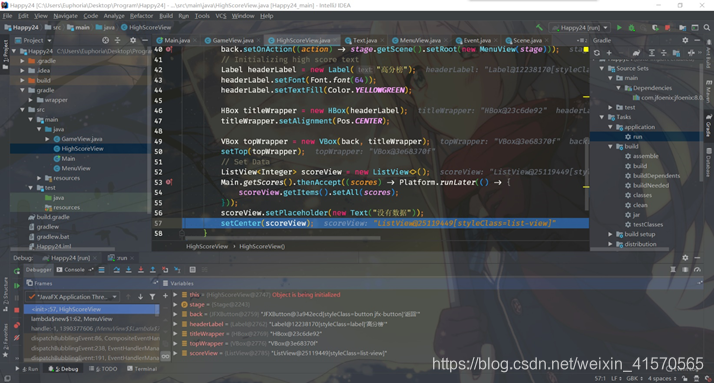Screen dimensions: 714x383
Task: Run with Coverage from the top toolbar
Action: tap(655, 28)
